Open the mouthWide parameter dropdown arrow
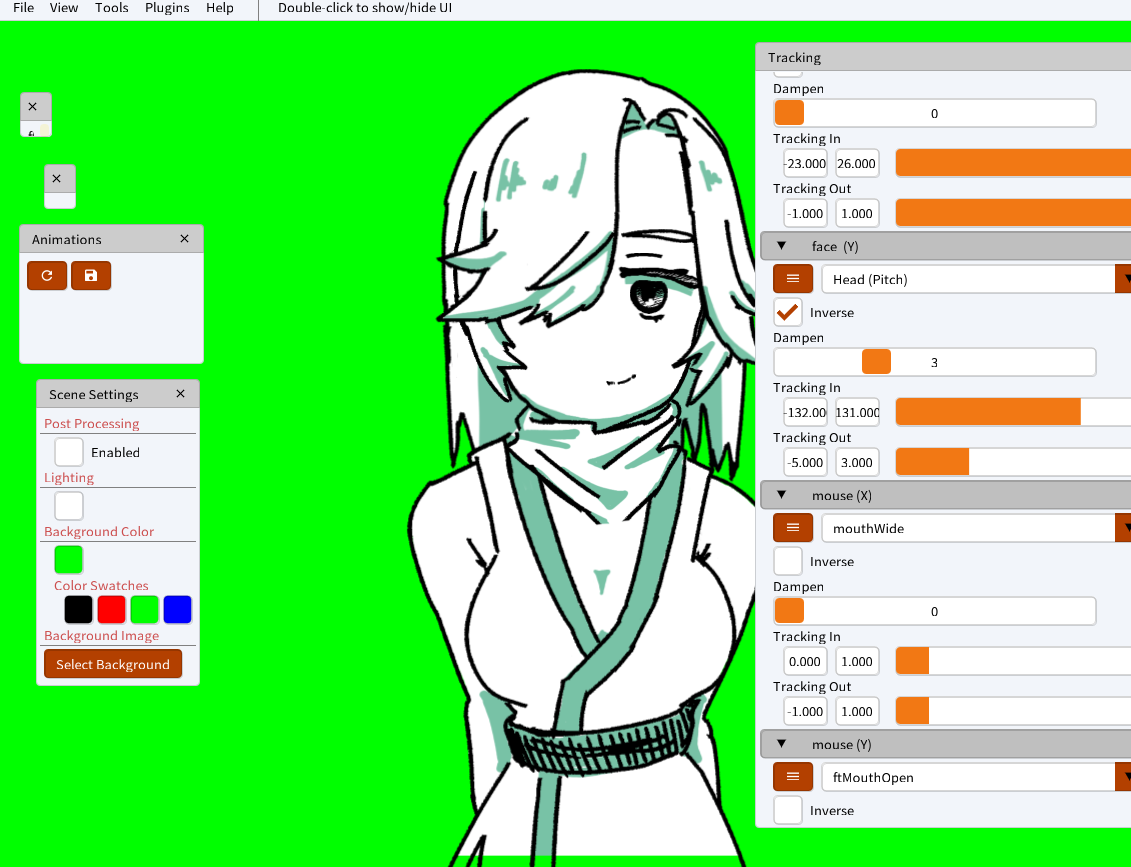1131x867 pixels. 1126,527
